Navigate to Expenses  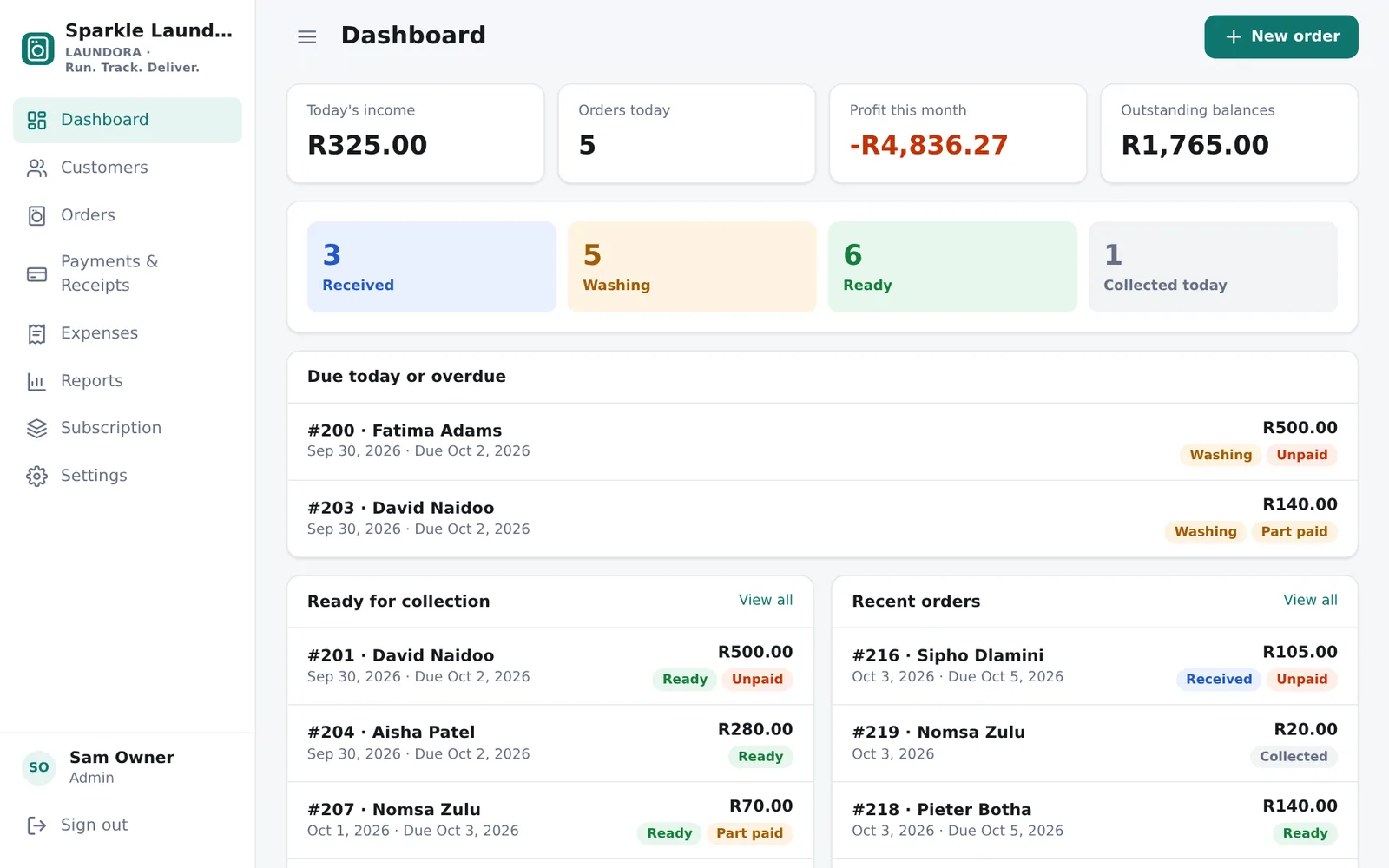(x=128, y=333)
